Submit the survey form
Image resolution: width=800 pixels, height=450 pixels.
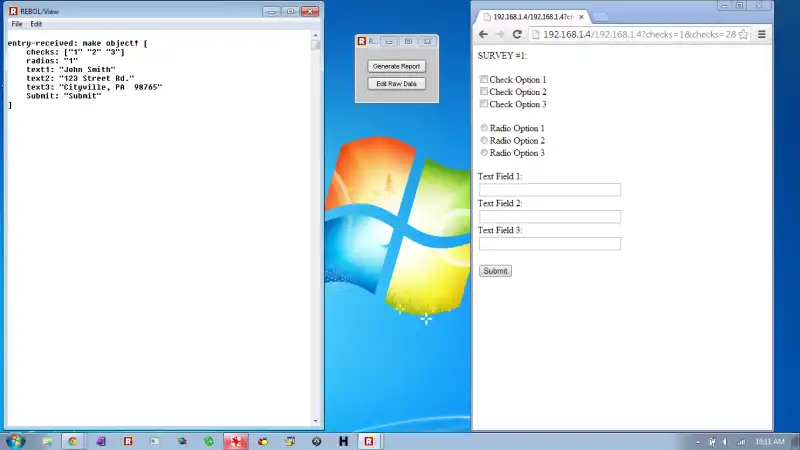pos(495,271)
